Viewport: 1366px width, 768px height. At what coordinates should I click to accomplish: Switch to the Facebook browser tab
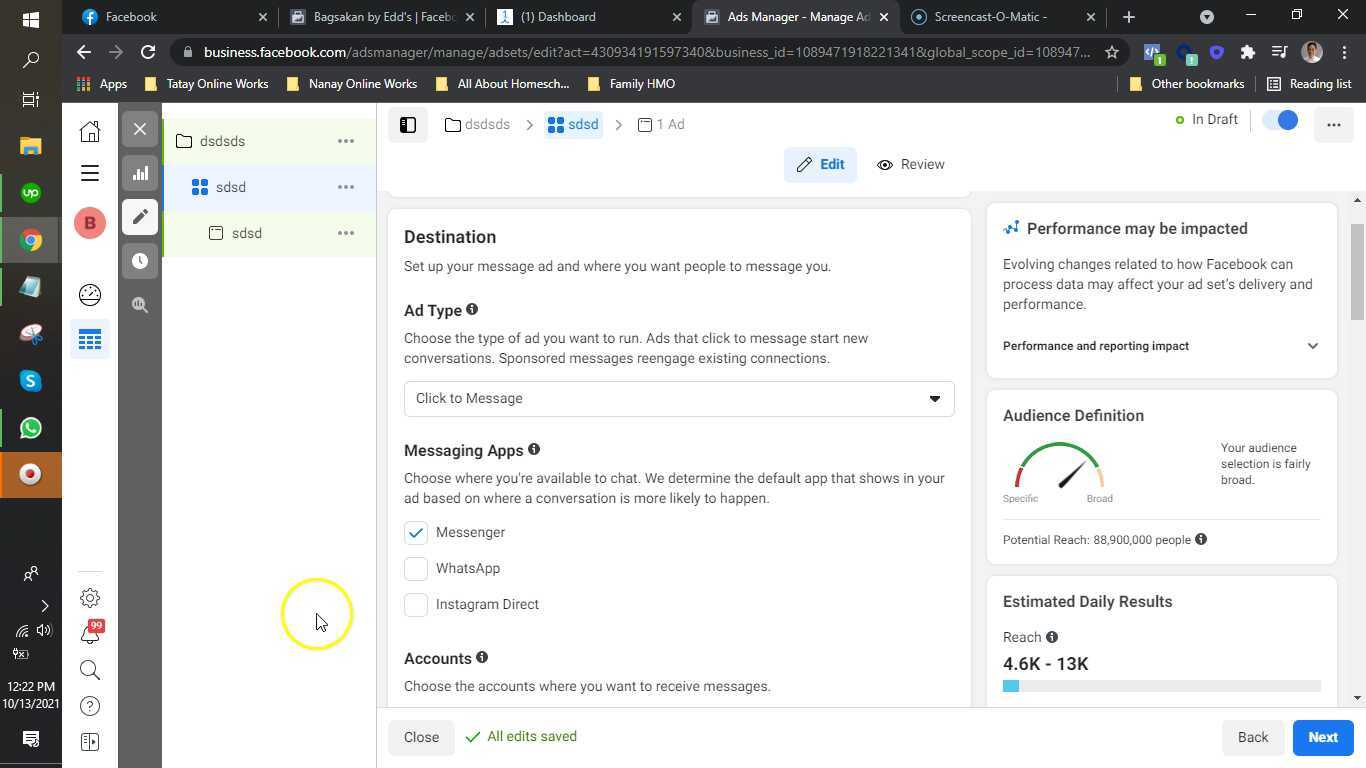pos(175,17)
